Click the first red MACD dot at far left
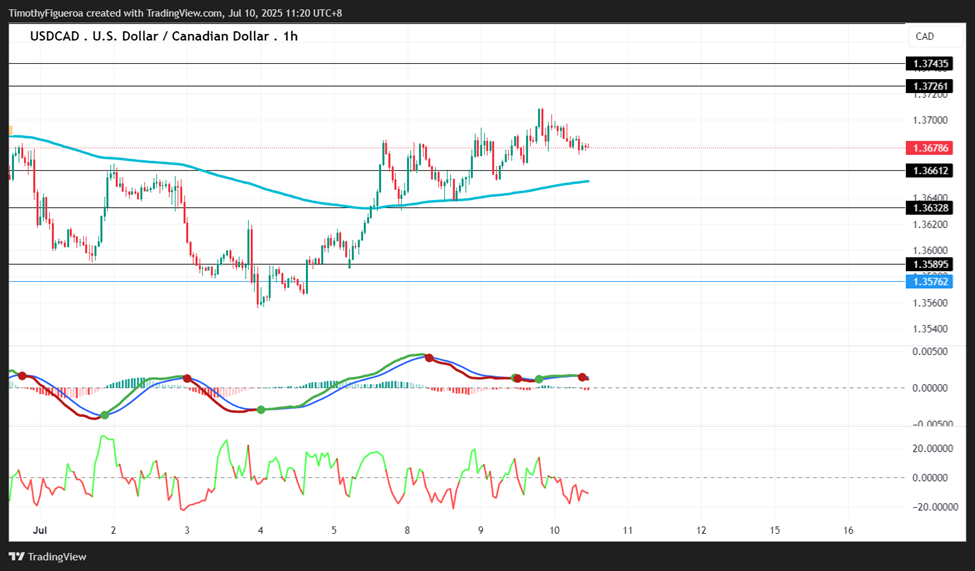 pos(22,376)
